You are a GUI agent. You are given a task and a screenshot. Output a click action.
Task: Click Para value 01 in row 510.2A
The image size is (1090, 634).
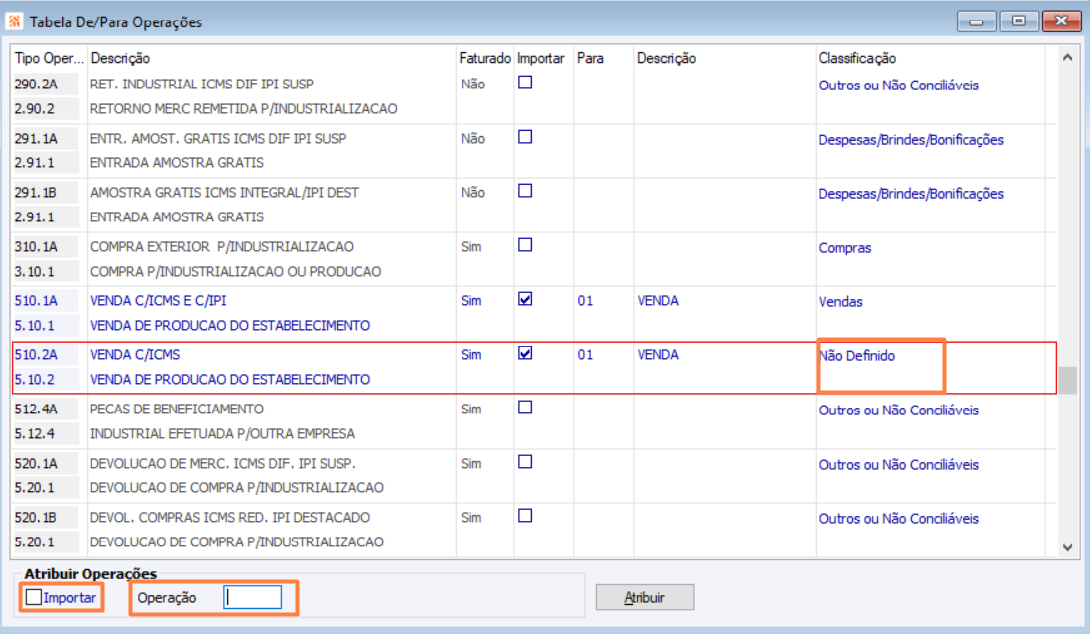pos(585,355)
